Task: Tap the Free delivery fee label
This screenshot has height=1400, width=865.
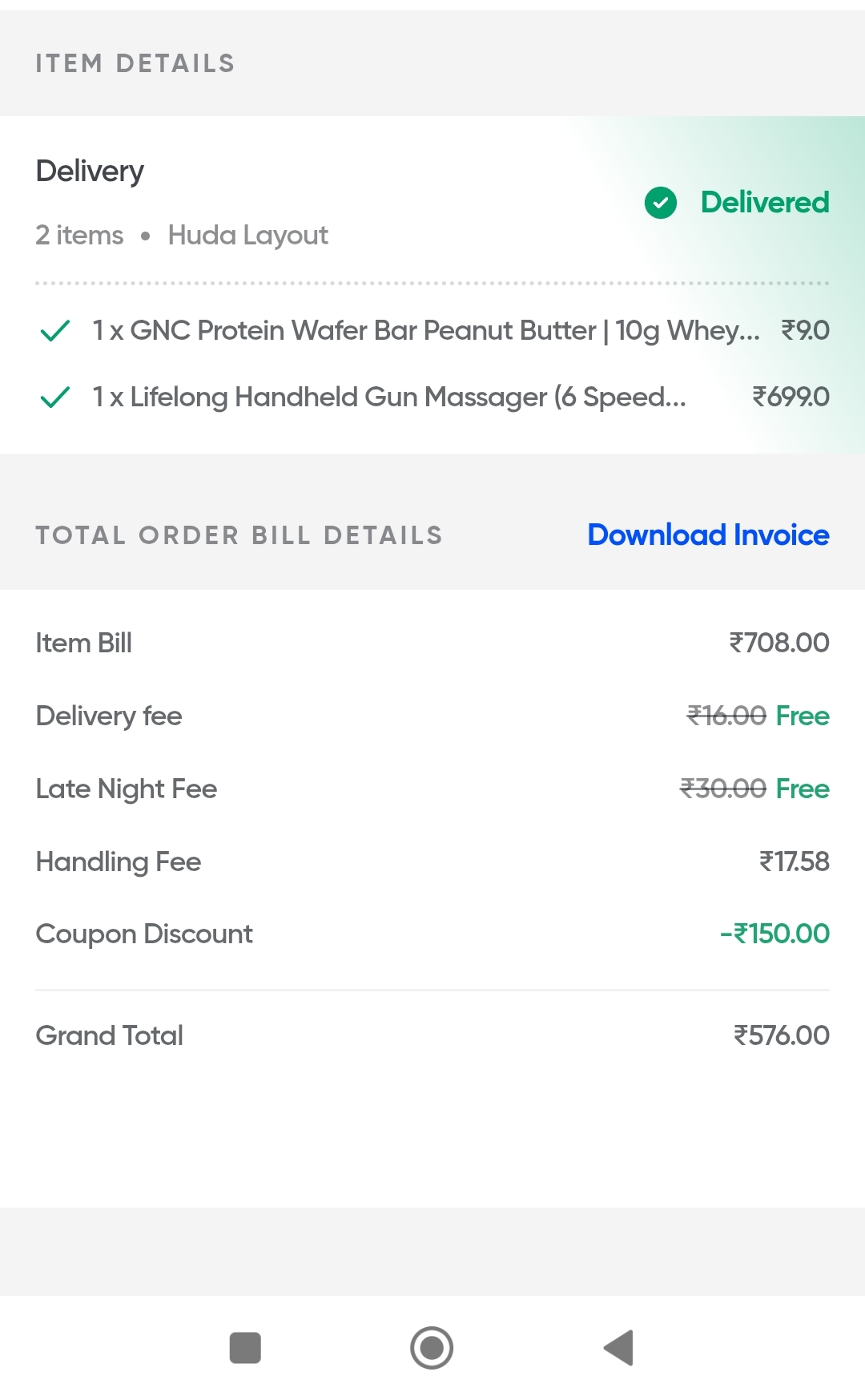Action: click(802, 716)
